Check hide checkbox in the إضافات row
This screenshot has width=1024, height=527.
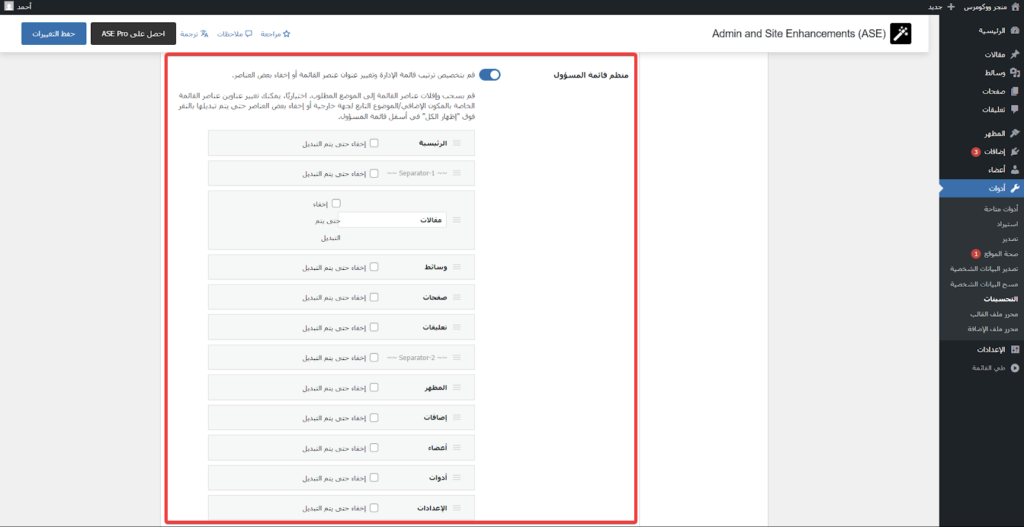374,417
